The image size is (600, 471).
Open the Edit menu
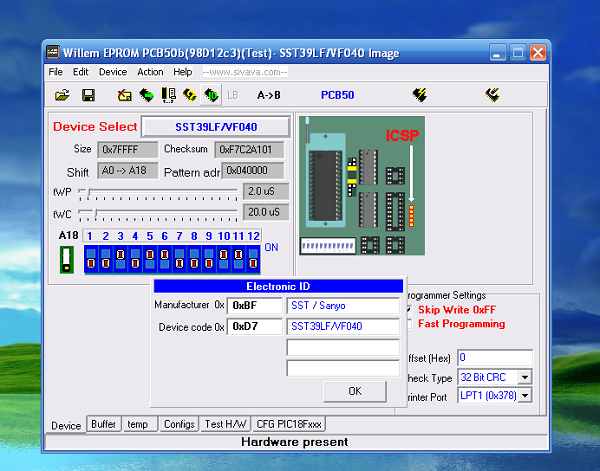pyautogui.click(x=81, y=72)
